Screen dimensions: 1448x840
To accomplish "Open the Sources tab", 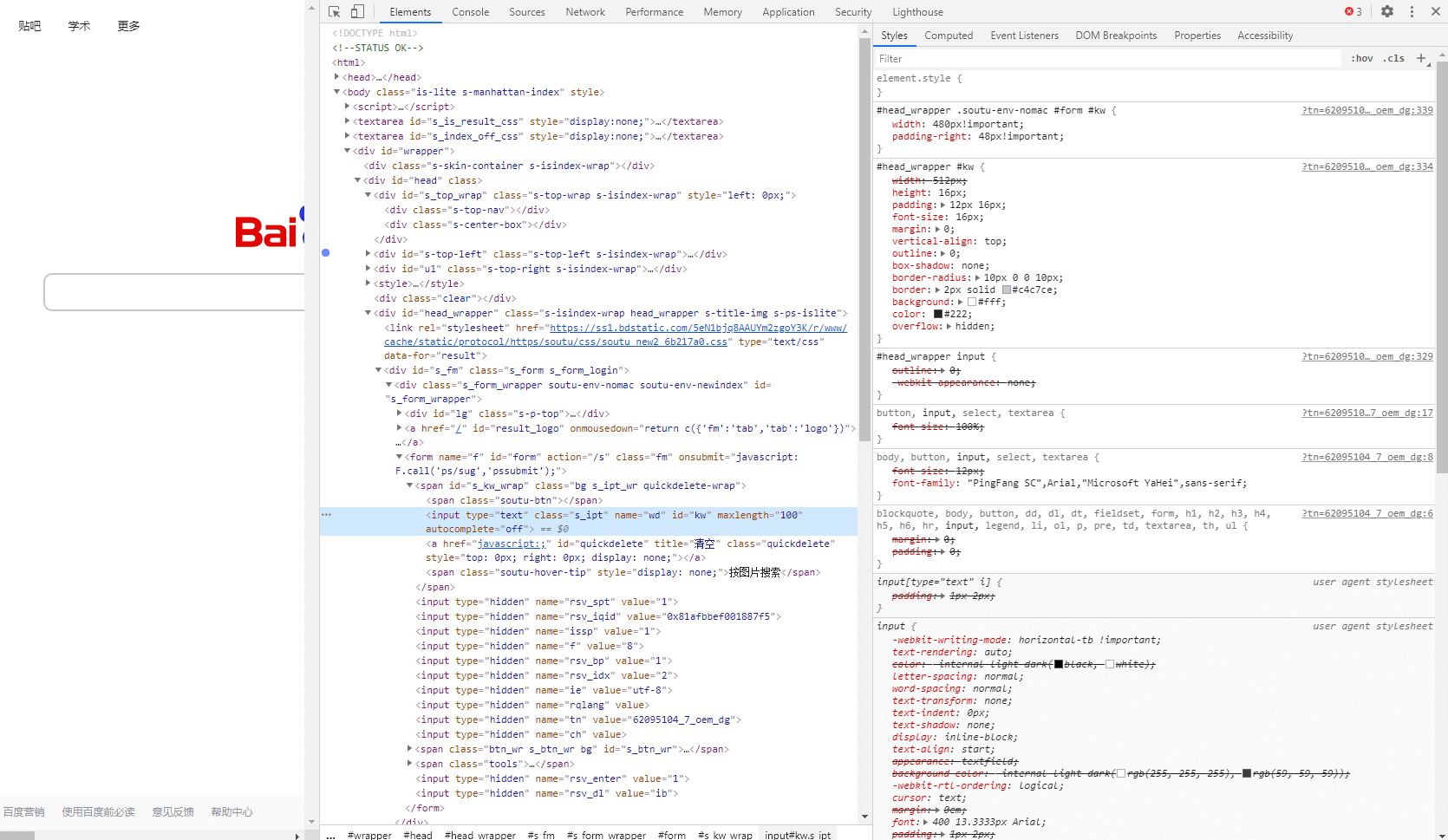I will [x=527, y=12].
